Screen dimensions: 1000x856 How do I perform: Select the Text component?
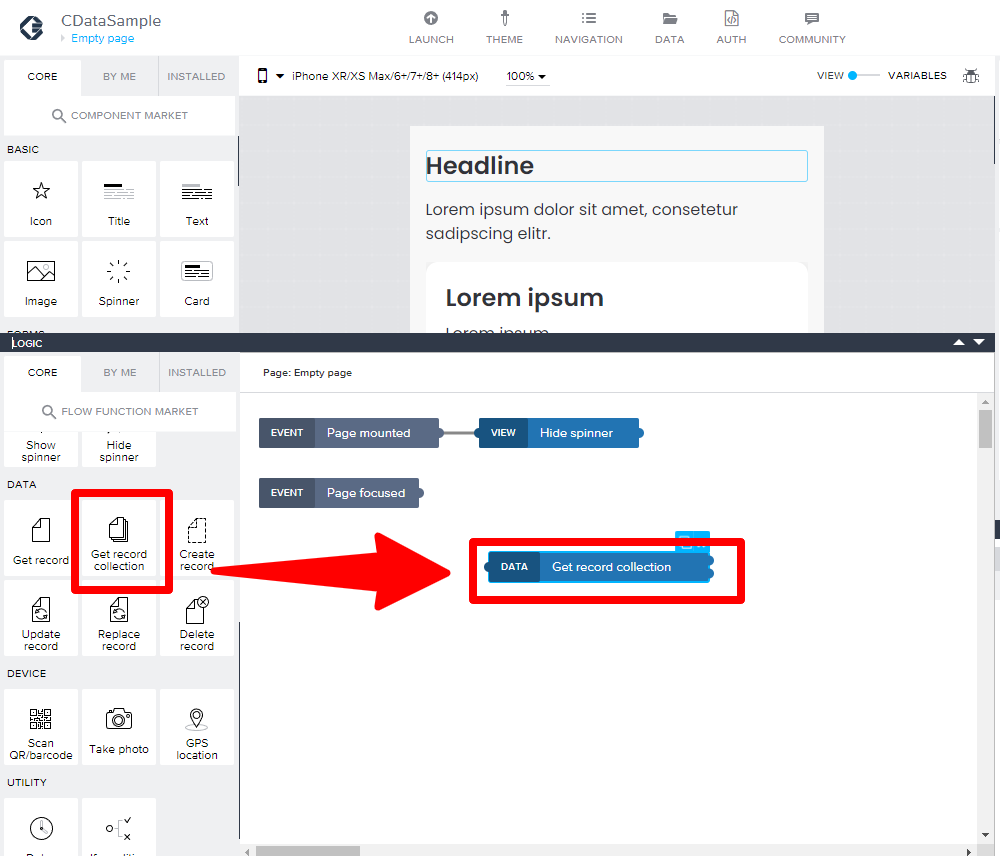196,199
